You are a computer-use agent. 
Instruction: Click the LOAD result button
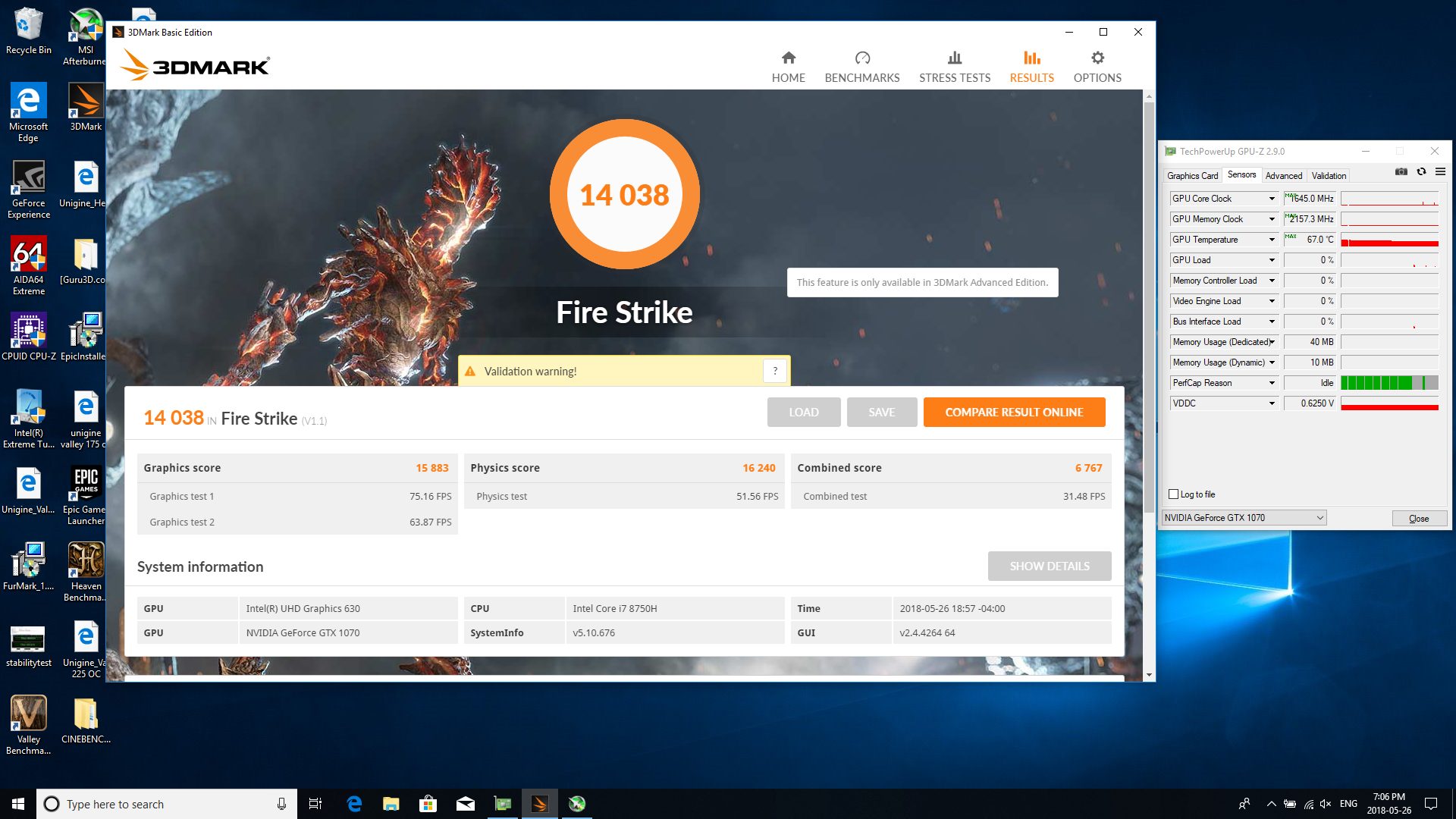[x=804, y=413]
